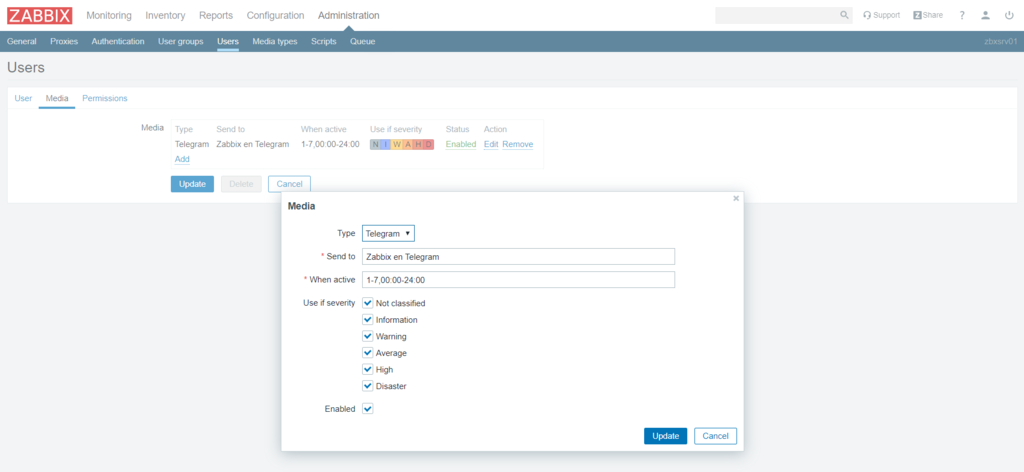Open the Configuration menu
Image resolution: width=1024 pixels, height=472 pixels.
pos(275,15)
